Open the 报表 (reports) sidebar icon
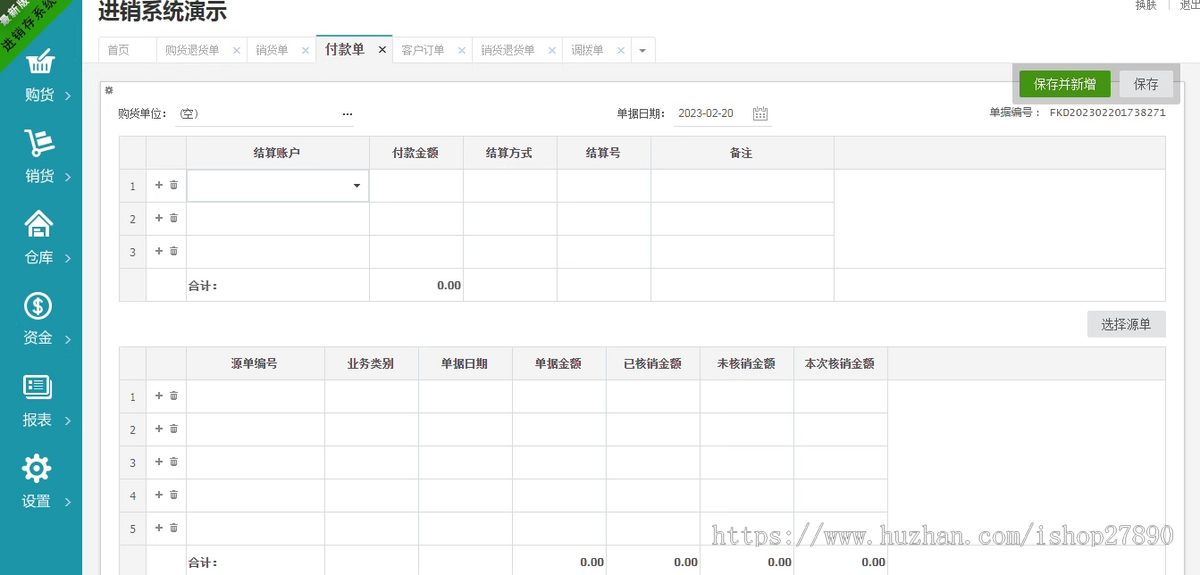The image size is (1200, 575). pos(38,387)
